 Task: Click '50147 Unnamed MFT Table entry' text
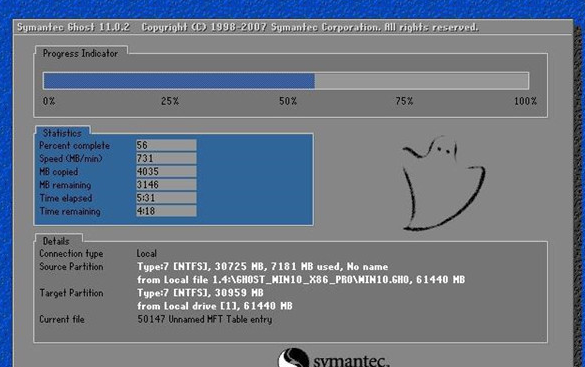(205, 319)
